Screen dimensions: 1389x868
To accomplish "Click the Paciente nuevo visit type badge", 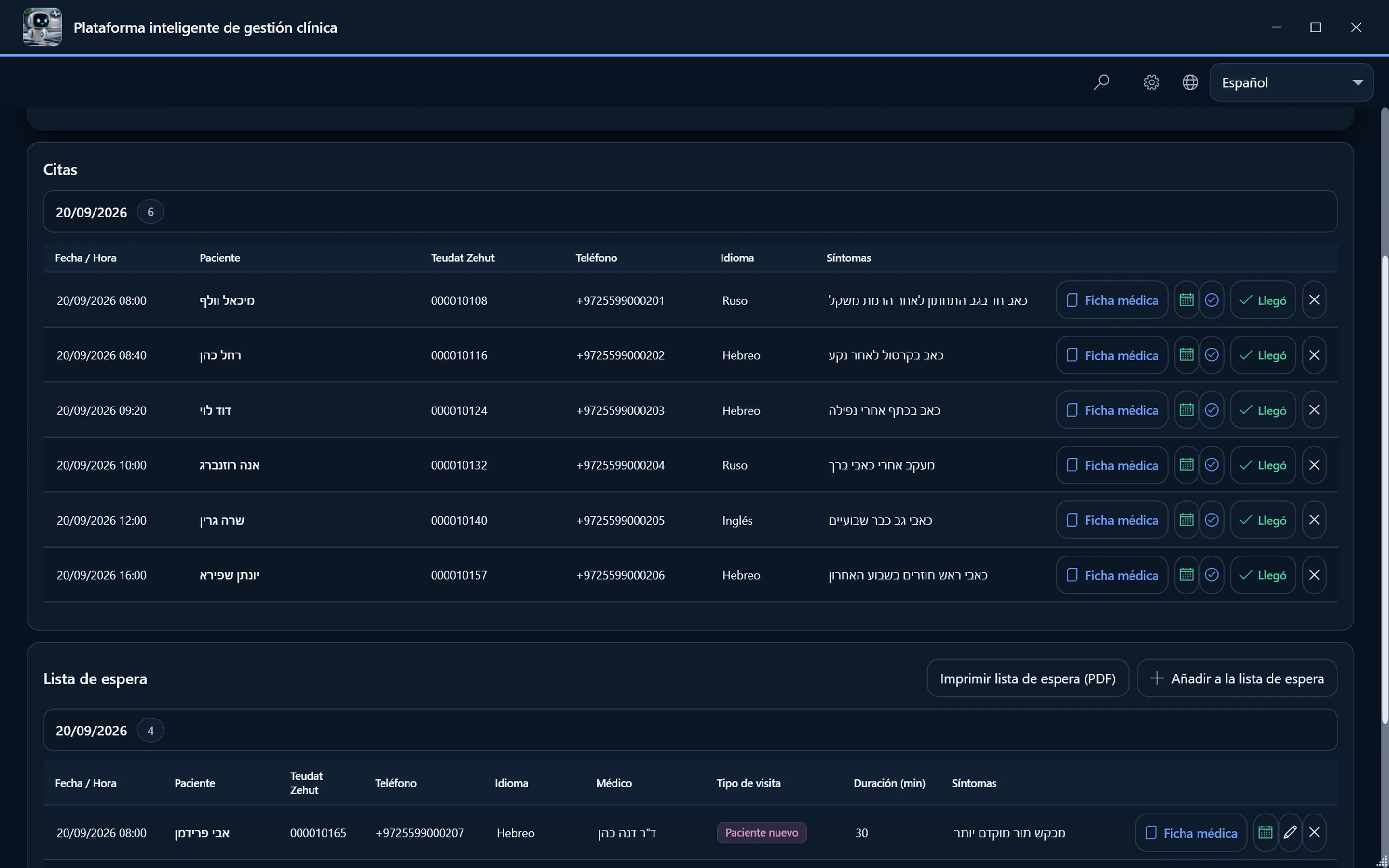I will (x=762, y=832).
